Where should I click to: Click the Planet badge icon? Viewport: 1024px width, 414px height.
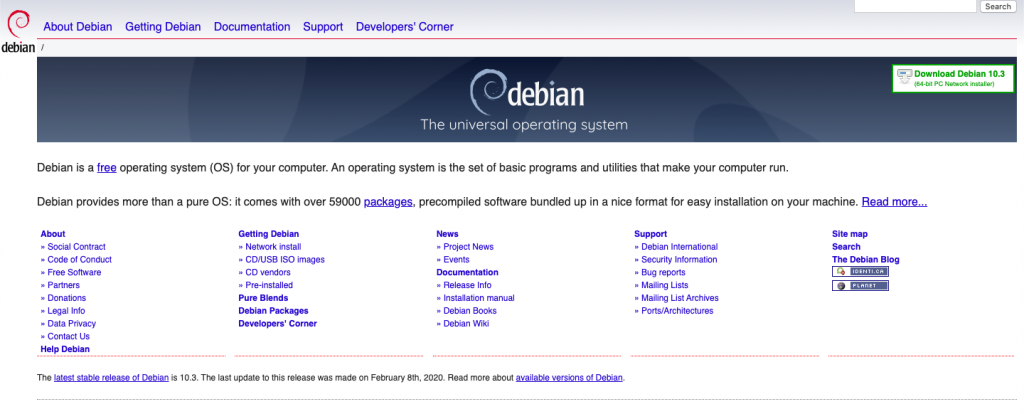860,285
